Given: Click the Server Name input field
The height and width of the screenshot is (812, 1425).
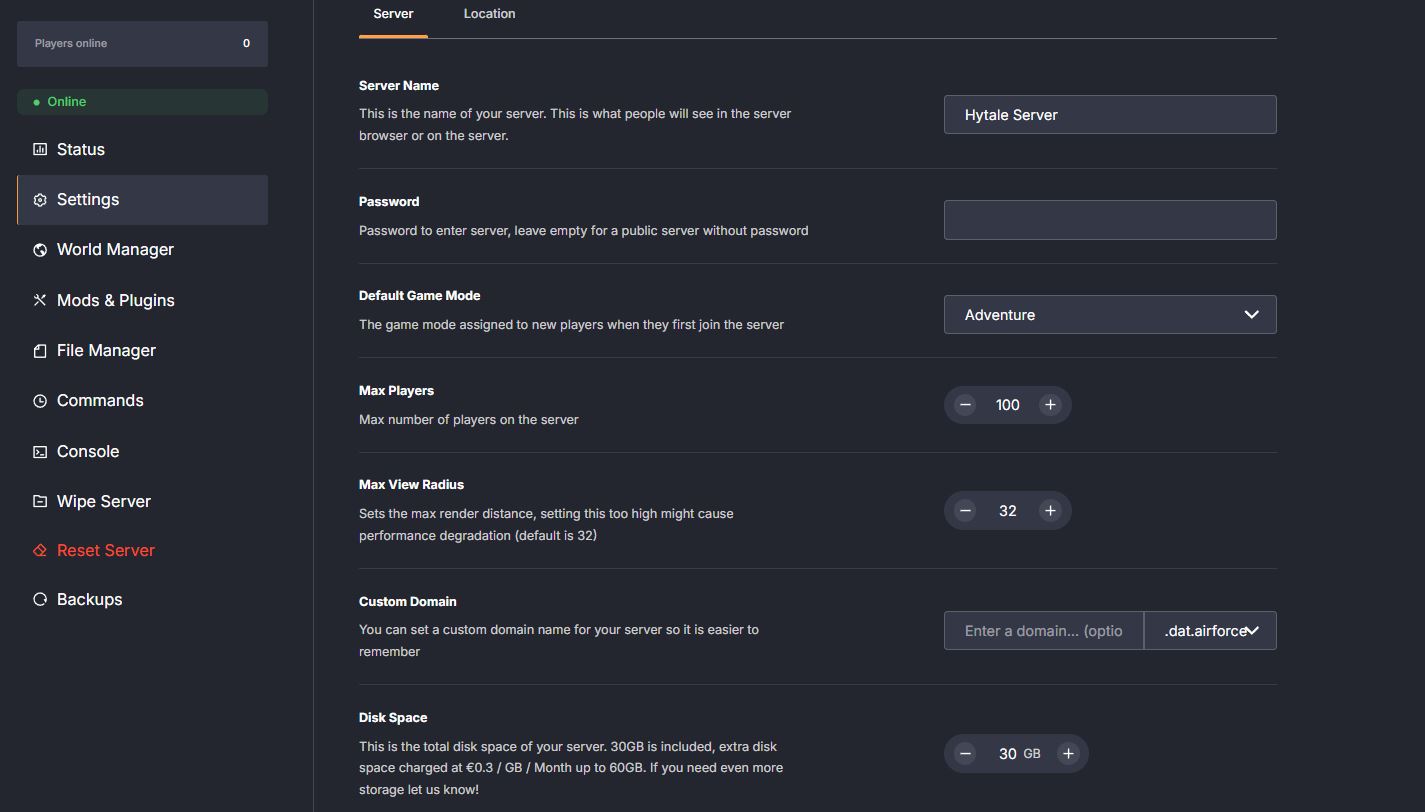Looking at the screenshot, I should coord(1110,114).
